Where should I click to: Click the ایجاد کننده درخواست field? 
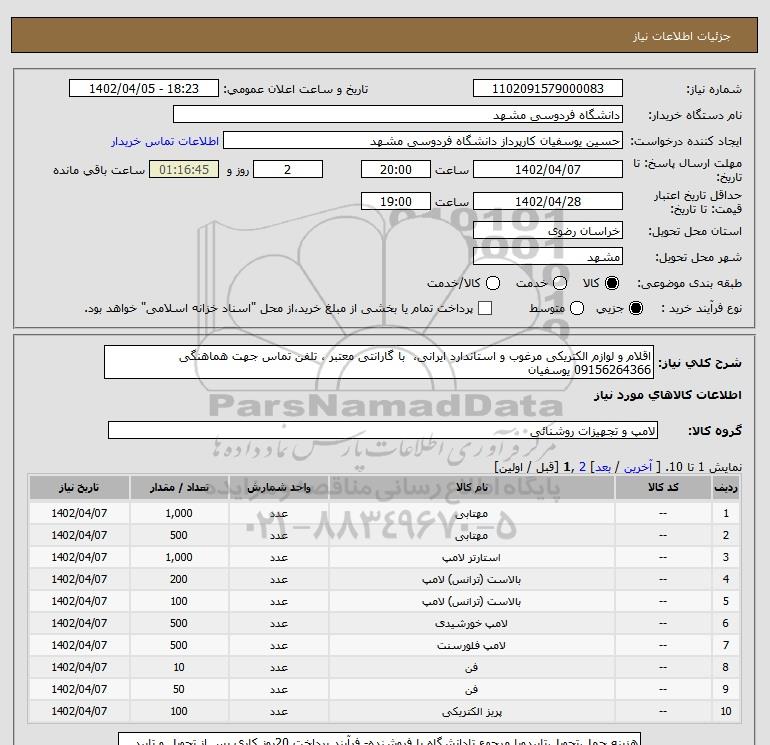tap(423, 140)
